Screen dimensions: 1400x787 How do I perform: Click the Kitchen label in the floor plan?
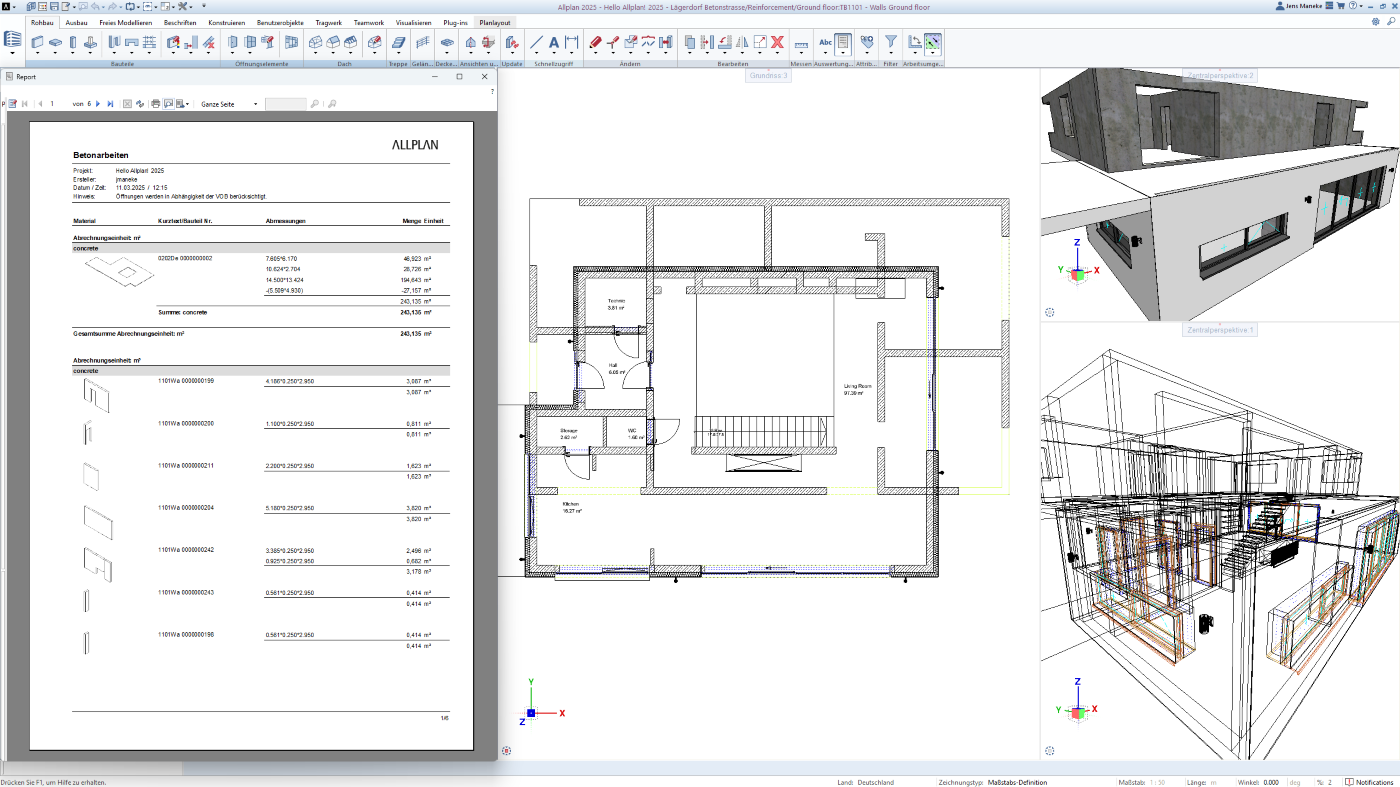pyautogui.click(x=571, y=504)
